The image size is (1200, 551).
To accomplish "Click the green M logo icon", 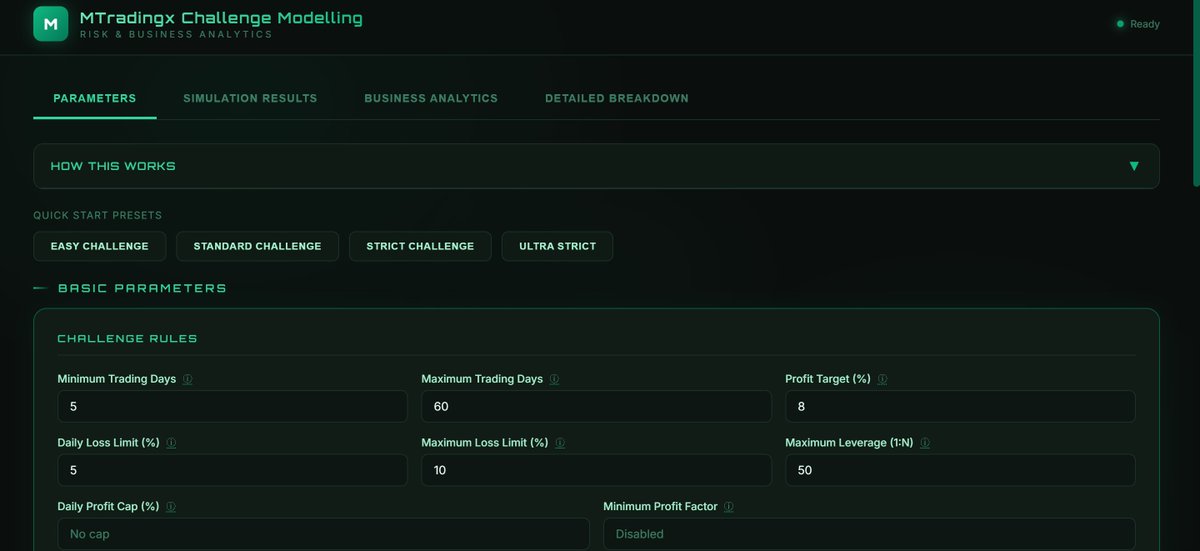I will 50,23.
